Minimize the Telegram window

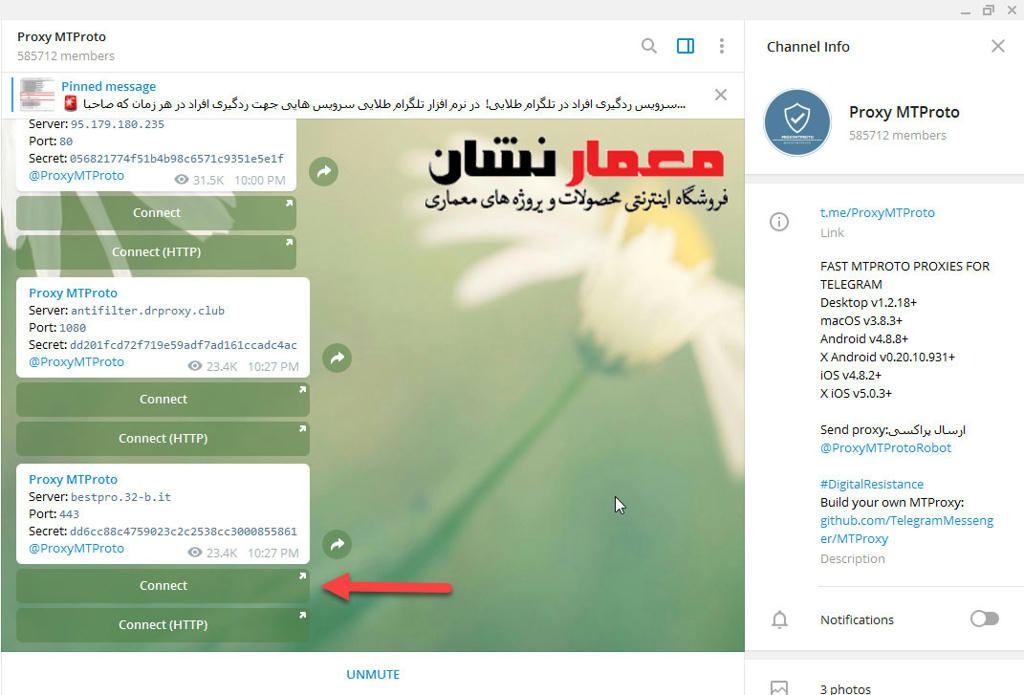coord(965,10)
